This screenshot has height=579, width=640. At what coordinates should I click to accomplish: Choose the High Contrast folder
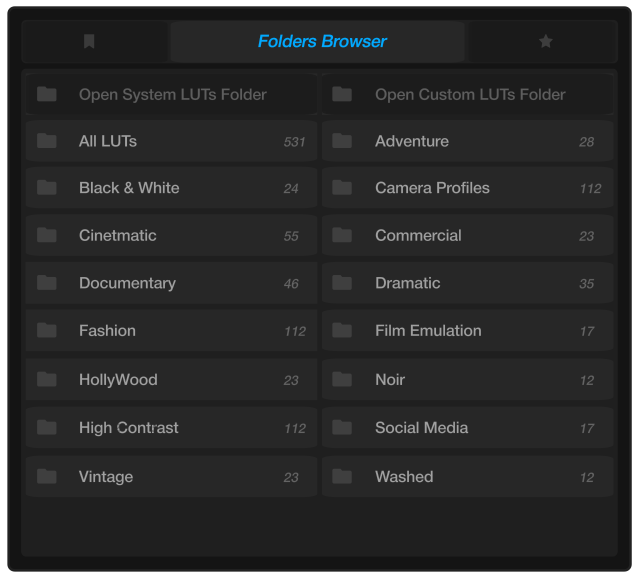pyautogui.click(x=171, y=427)
